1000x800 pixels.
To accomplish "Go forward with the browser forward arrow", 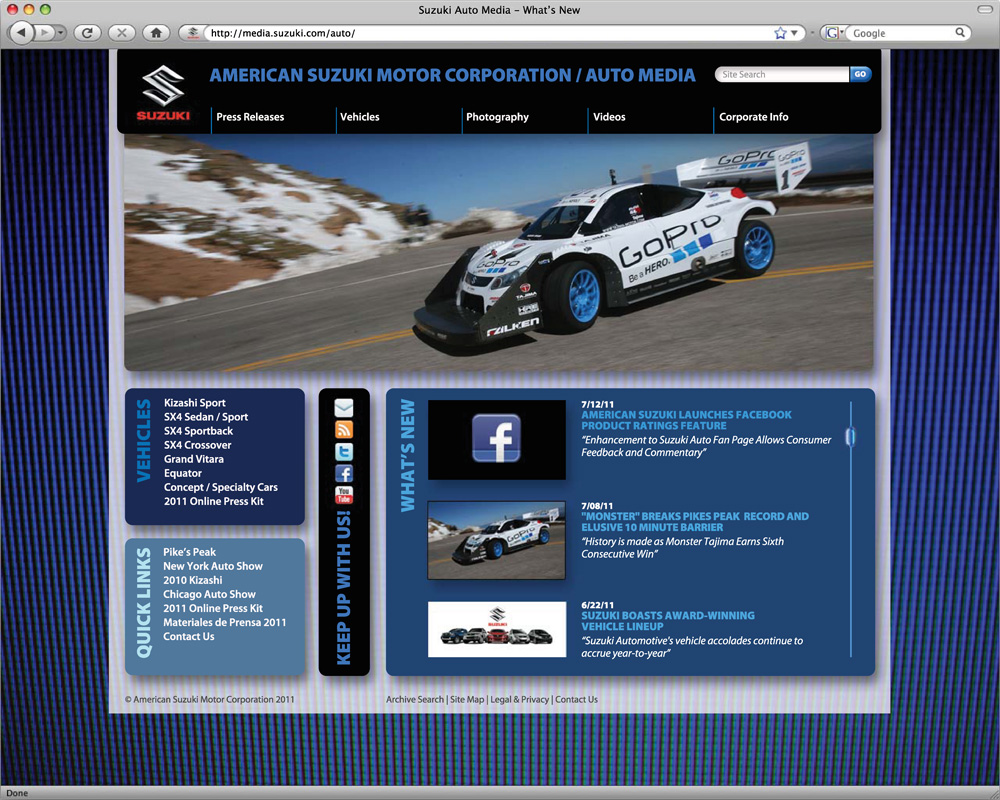I will [x=44, y=33].
